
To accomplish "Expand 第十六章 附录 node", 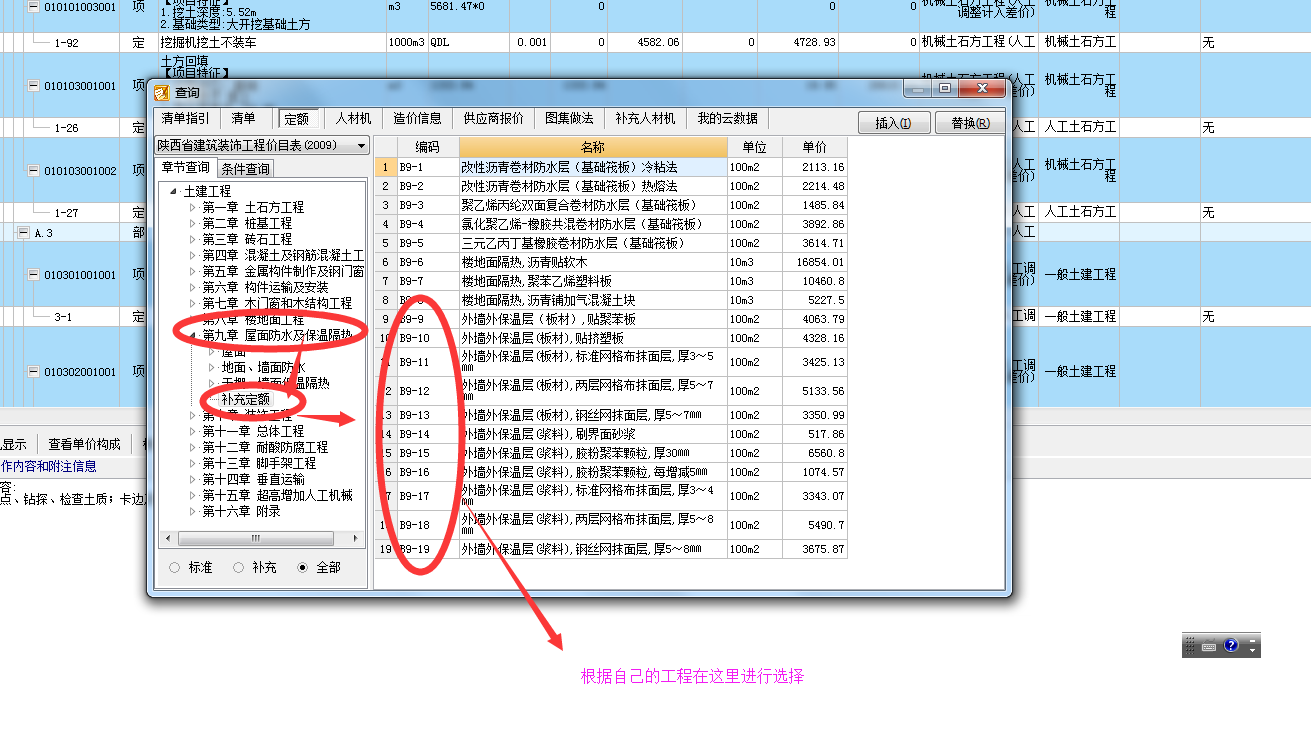I will point(194,511).
